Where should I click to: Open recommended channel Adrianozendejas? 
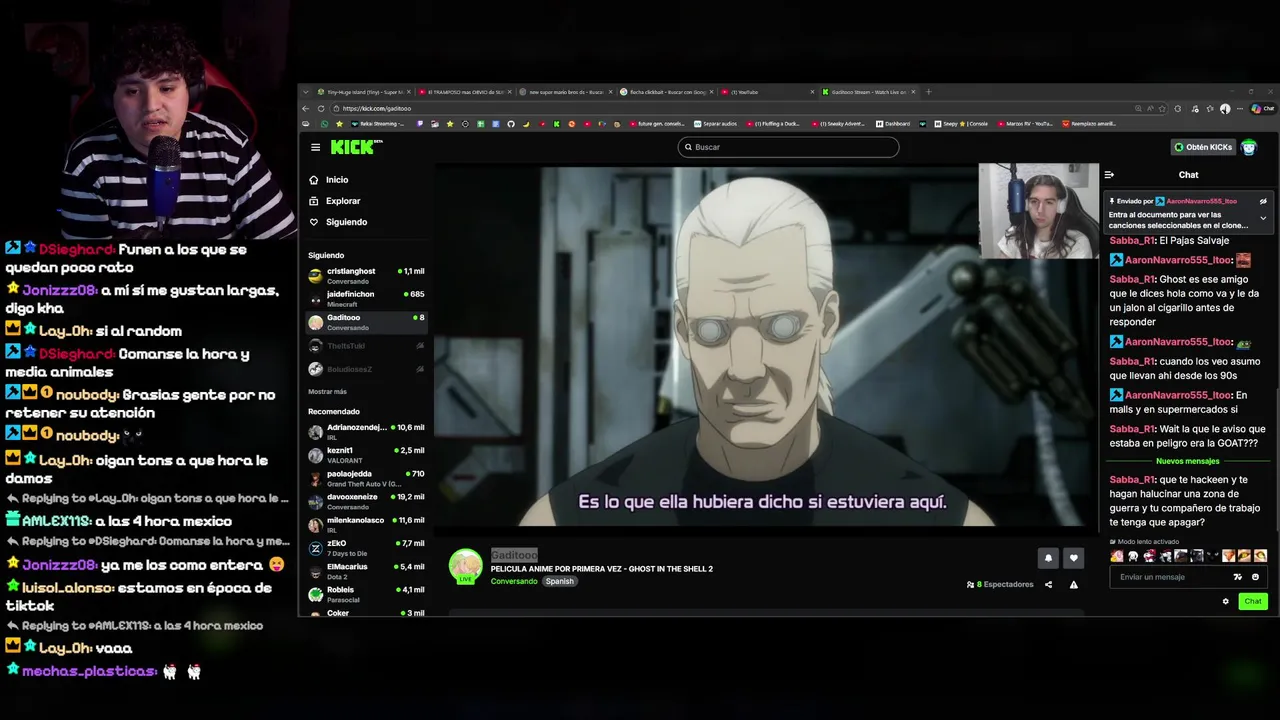(x=366, y=431)
